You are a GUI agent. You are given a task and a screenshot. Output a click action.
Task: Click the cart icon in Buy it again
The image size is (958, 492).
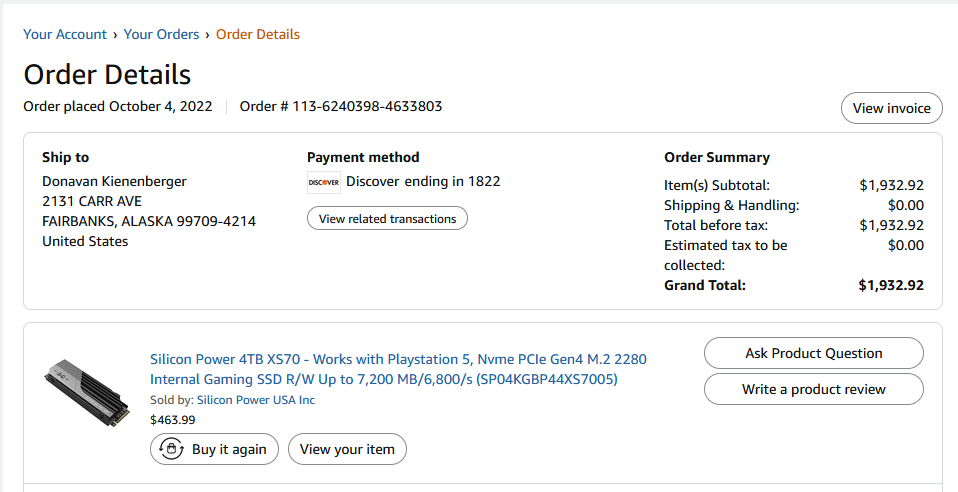tap(170, 449)
